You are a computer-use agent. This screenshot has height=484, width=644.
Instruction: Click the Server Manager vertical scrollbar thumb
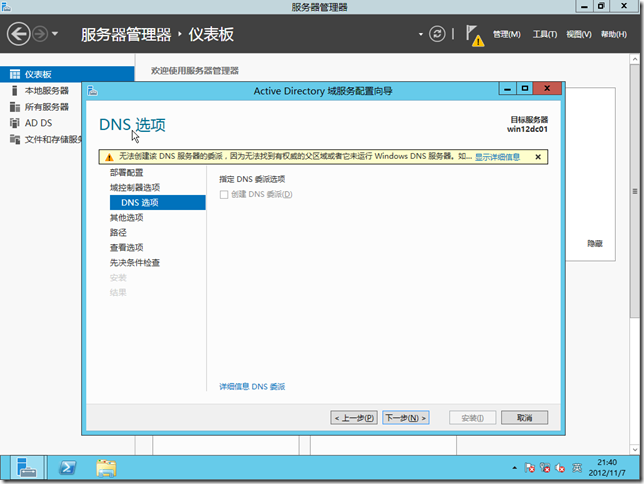click(635, 190)
